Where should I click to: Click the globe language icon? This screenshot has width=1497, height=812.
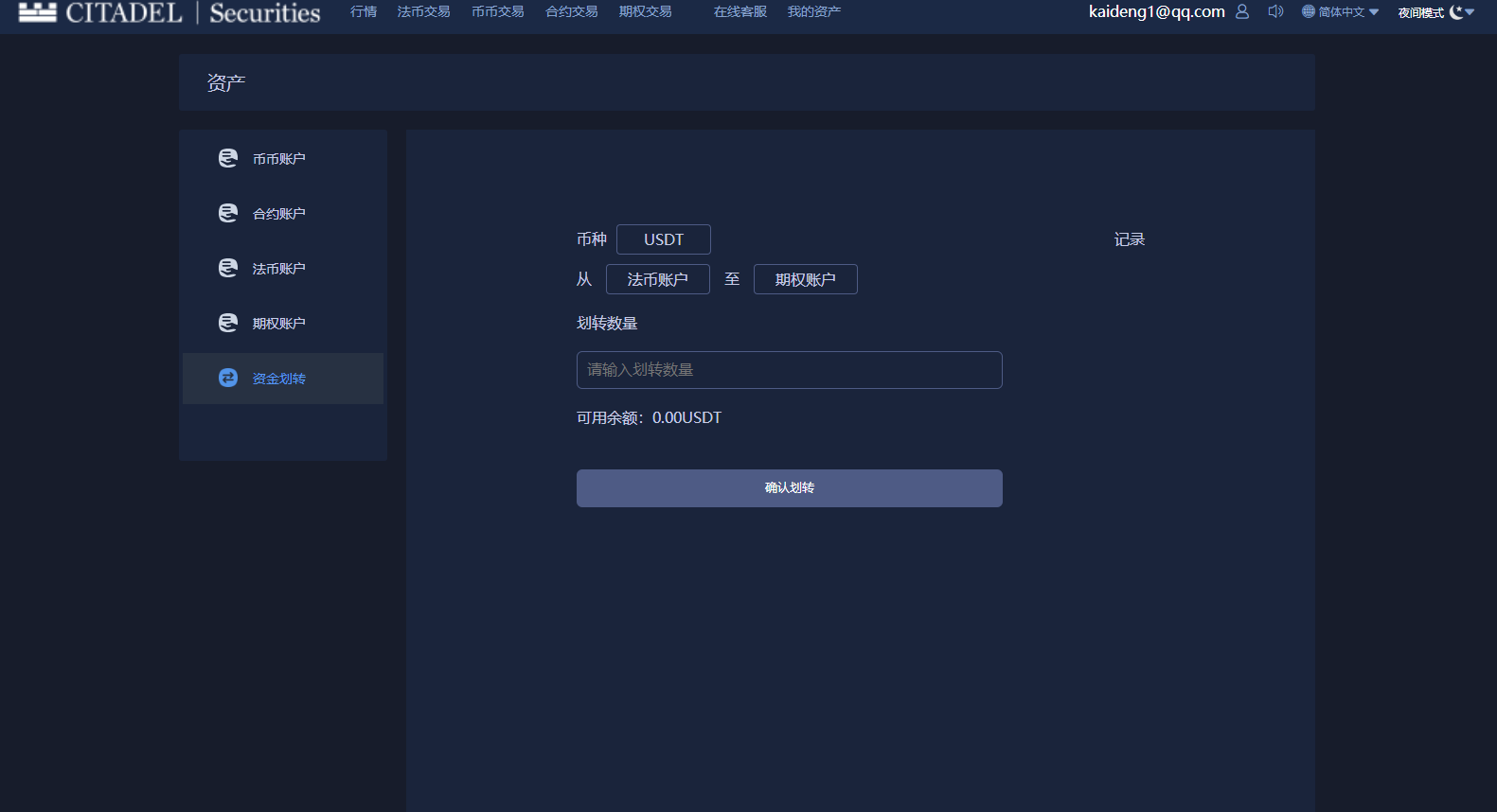pyautogui.click(x=1309, y=11)
